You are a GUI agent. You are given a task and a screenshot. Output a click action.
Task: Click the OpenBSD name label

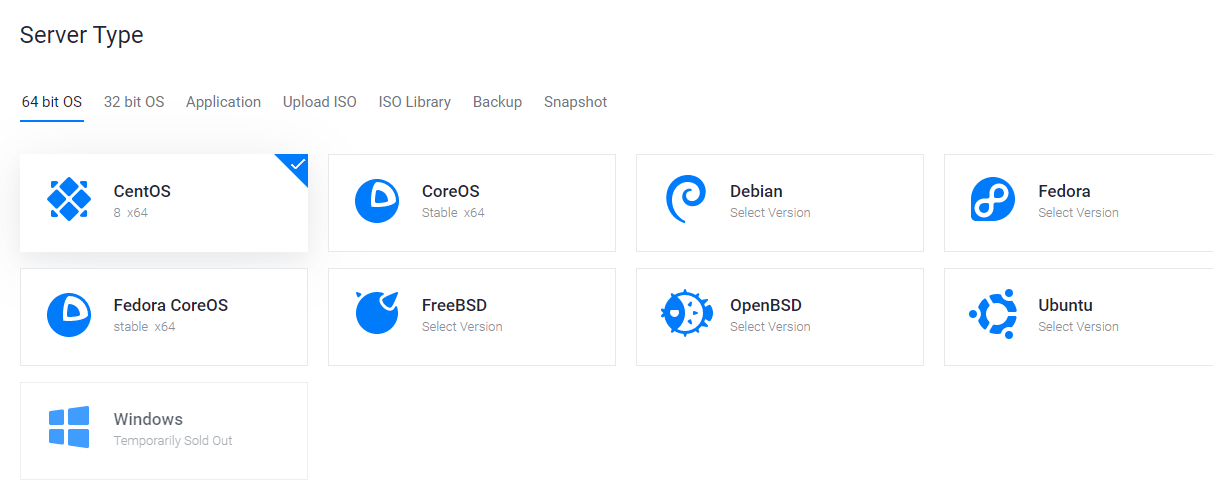(766, 305)
